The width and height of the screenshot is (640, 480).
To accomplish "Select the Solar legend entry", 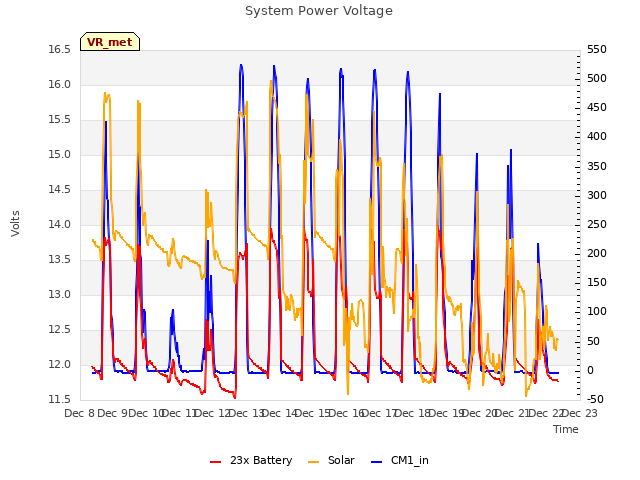I will 331,460.
